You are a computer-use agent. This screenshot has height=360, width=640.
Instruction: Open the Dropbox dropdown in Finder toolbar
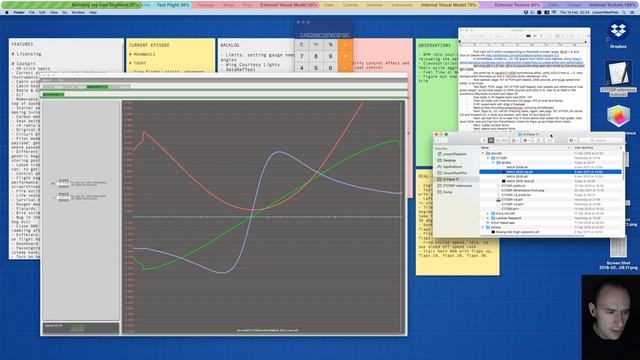pos(572,140)
